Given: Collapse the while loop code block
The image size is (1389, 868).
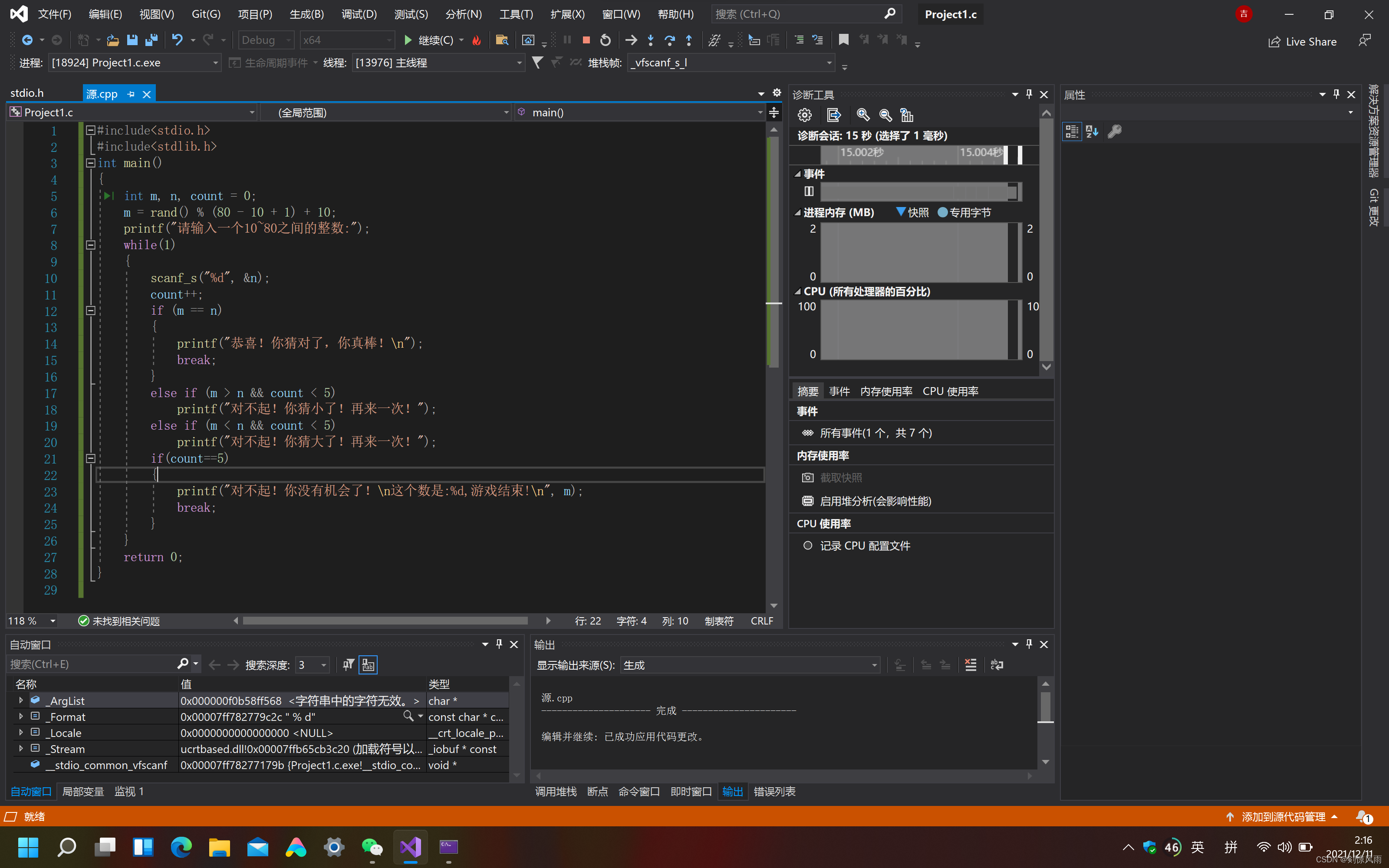Looking at the screenshot, I should point(90,245).
